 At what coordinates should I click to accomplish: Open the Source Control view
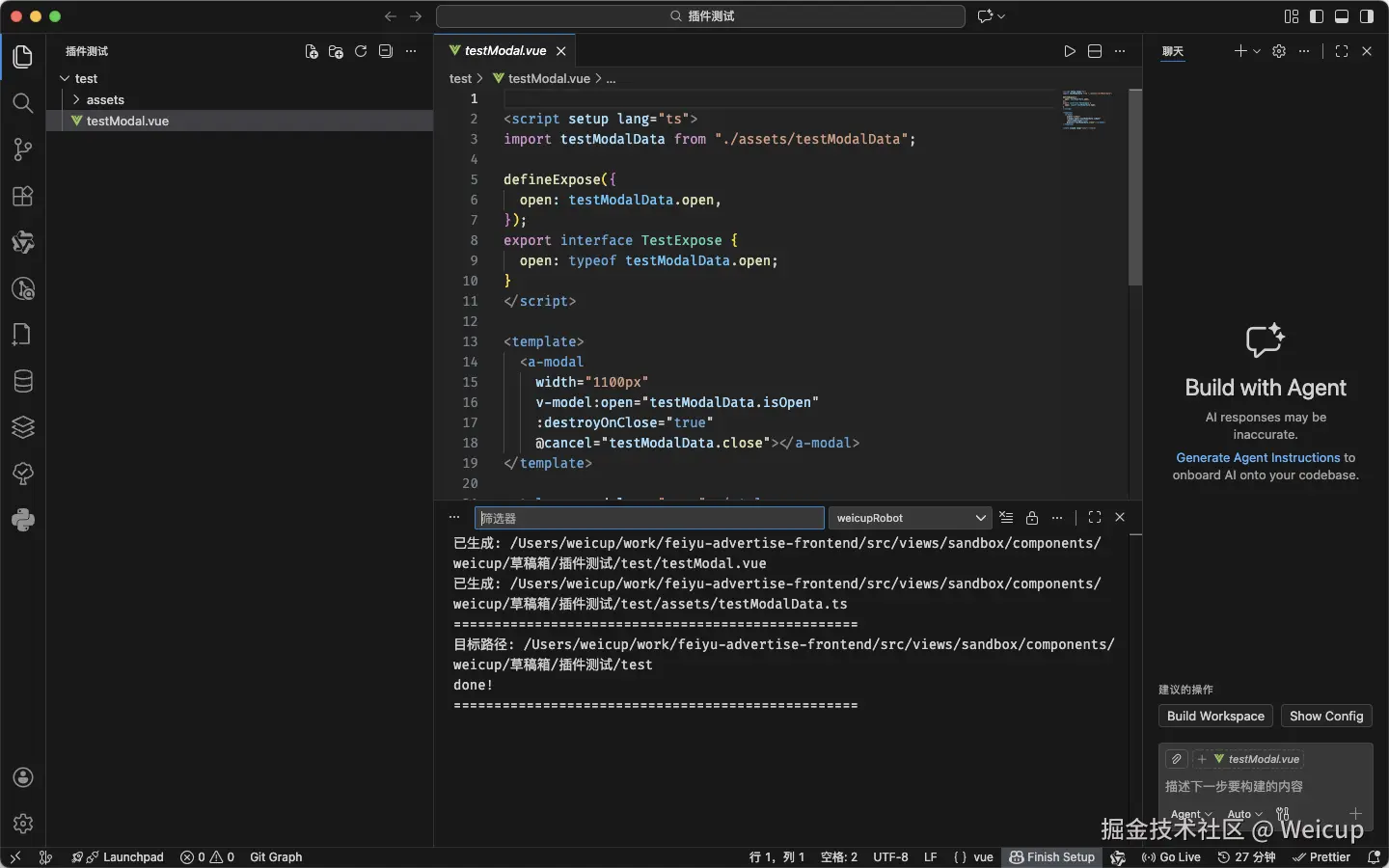tap(23, 149)
